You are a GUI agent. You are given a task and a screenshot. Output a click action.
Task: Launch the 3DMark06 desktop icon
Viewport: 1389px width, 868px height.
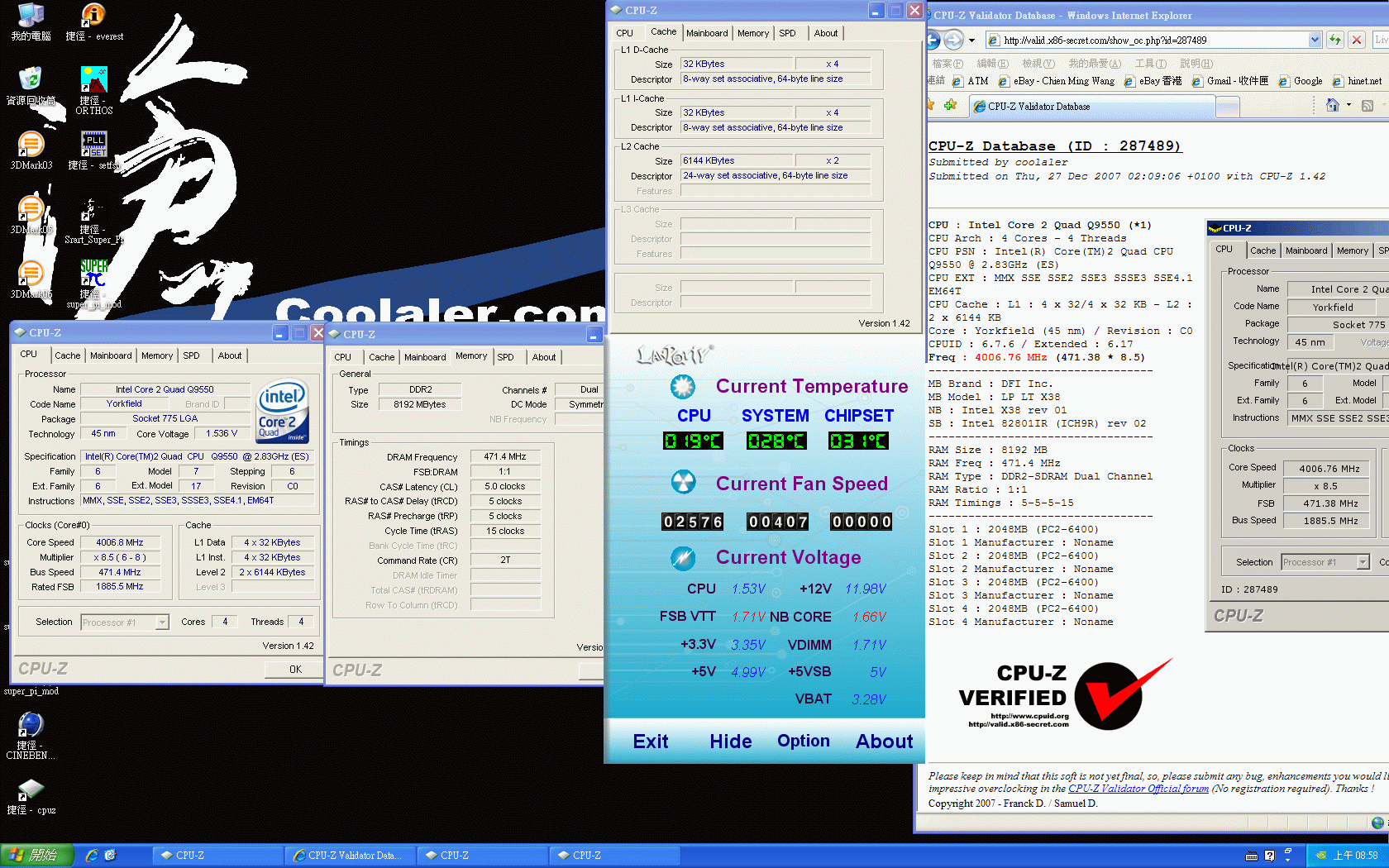click(x=31, y=272)
